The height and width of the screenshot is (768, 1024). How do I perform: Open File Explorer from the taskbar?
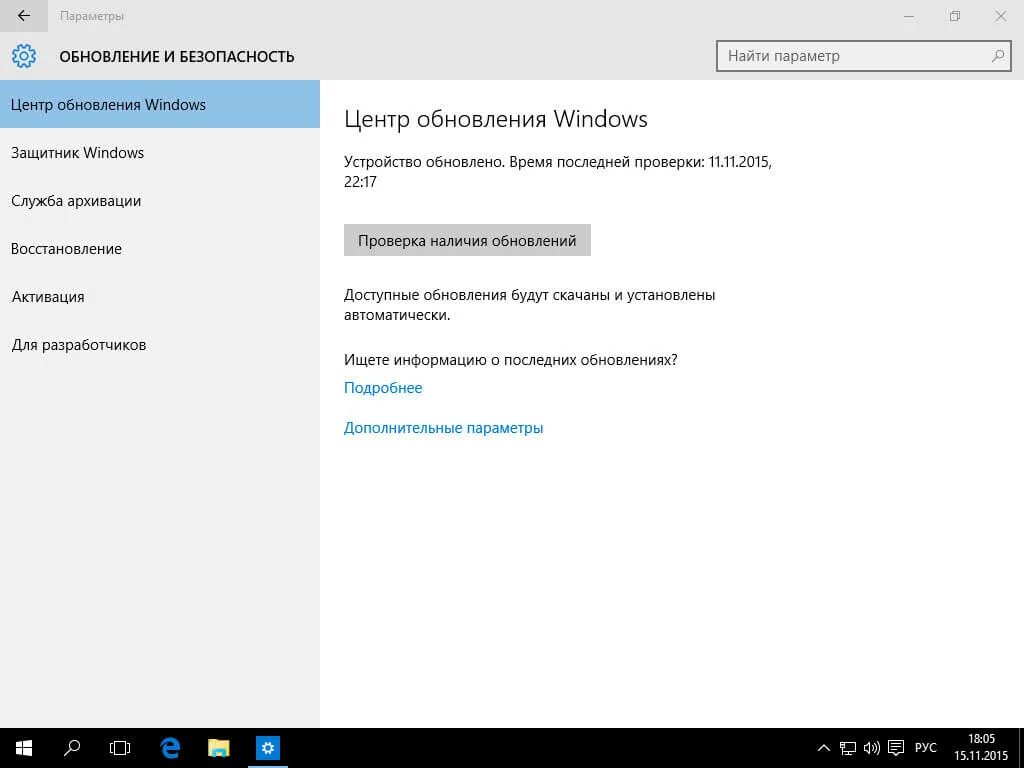[219, 748]
